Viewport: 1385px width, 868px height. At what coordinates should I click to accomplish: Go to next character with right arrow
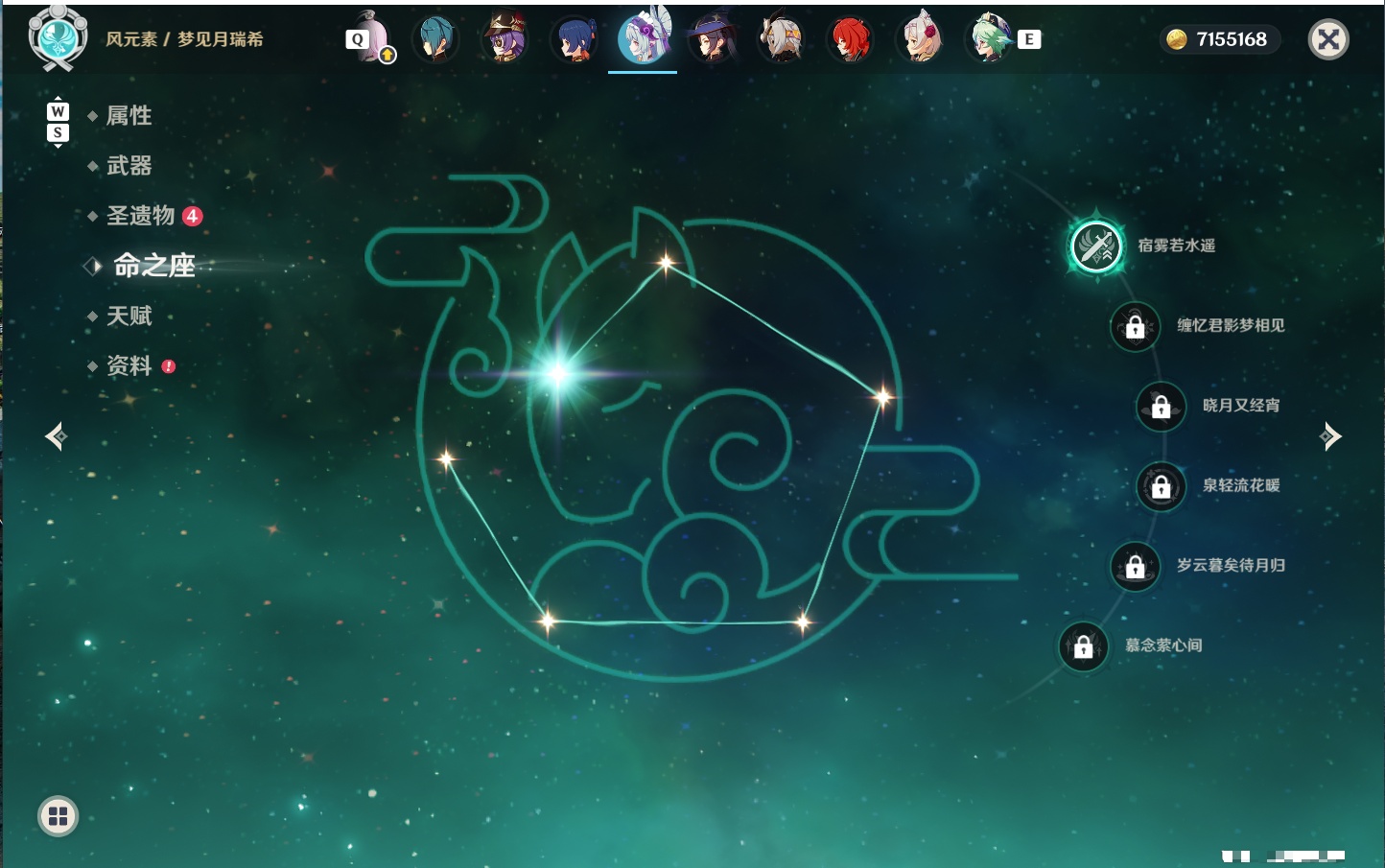point(1330,436)
